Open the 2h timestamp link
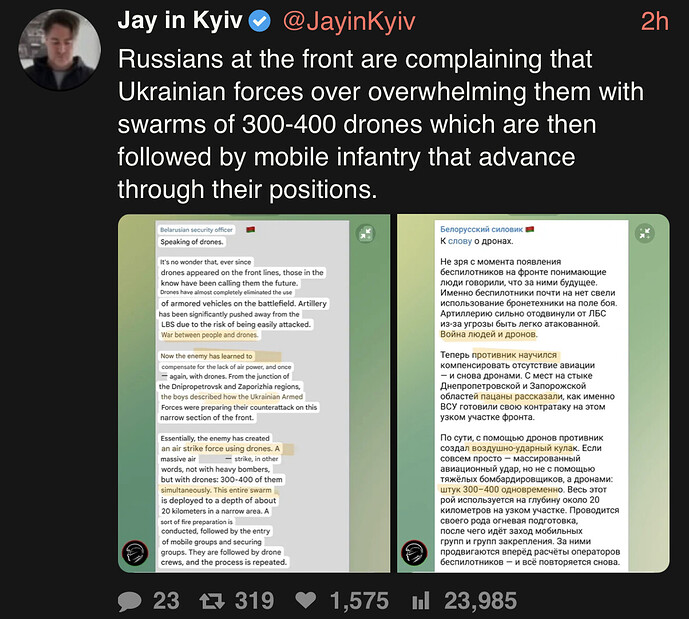The height and width of the screenshot is (619, 689). tap(654, 22)
